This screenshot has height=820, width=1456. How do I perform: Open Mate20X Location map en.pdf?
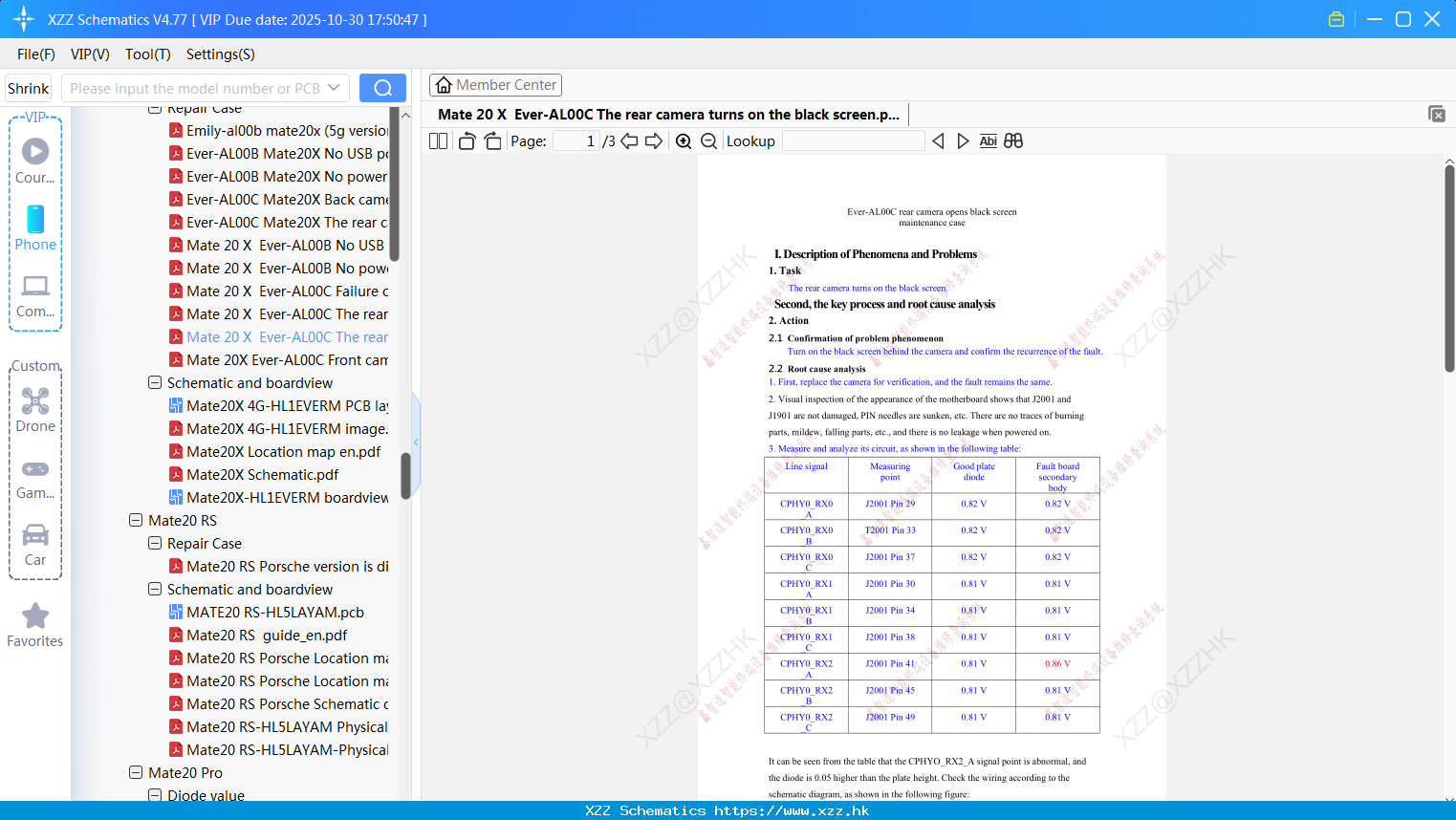[274, 451]
